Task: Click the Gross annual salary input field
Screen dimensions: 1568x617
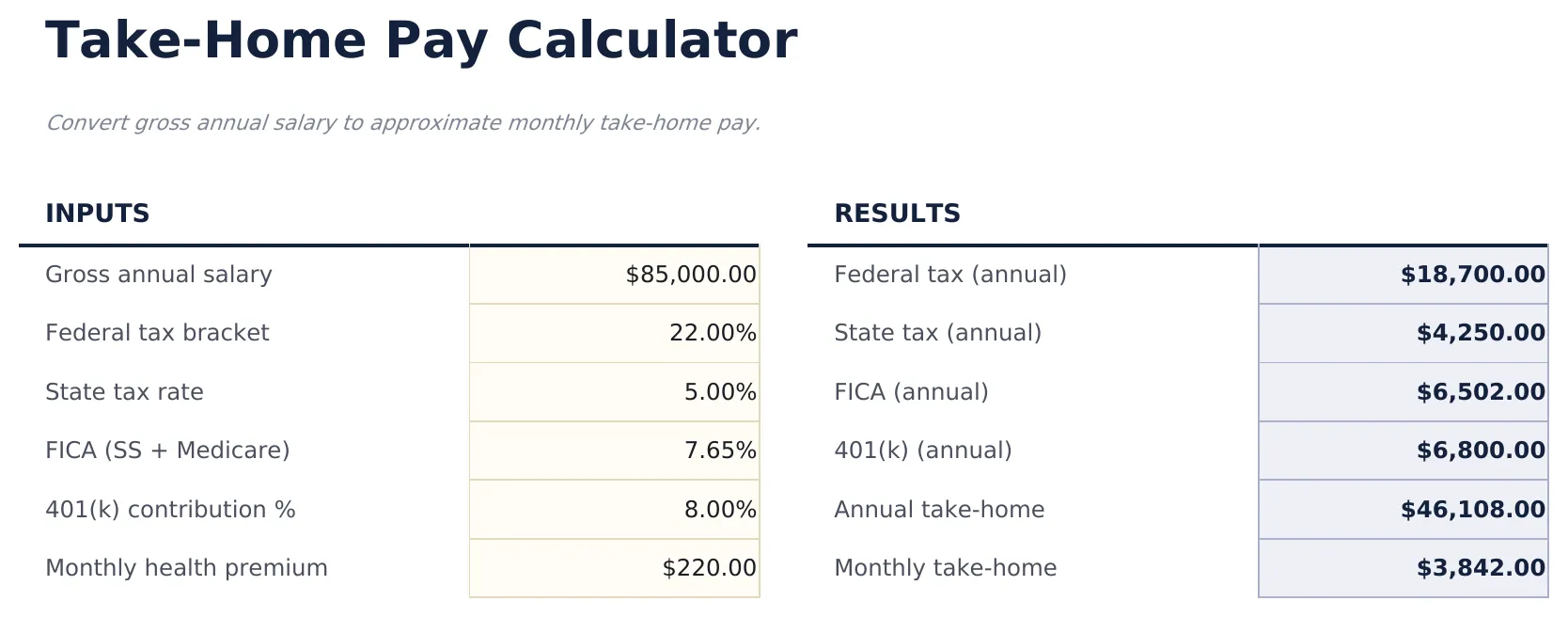Action: [613, 275]
